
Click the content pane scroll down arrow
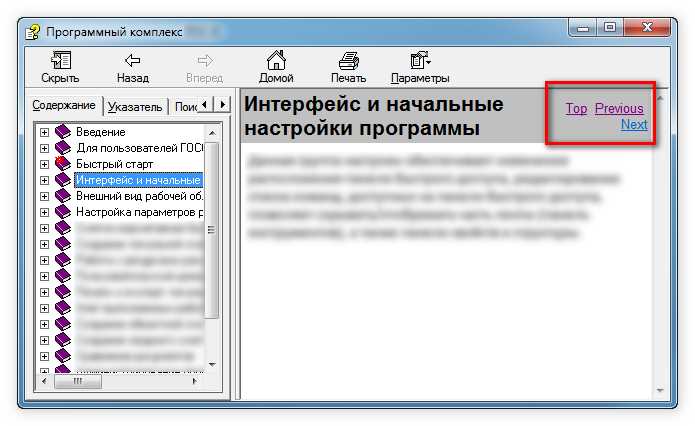[660, 391]
